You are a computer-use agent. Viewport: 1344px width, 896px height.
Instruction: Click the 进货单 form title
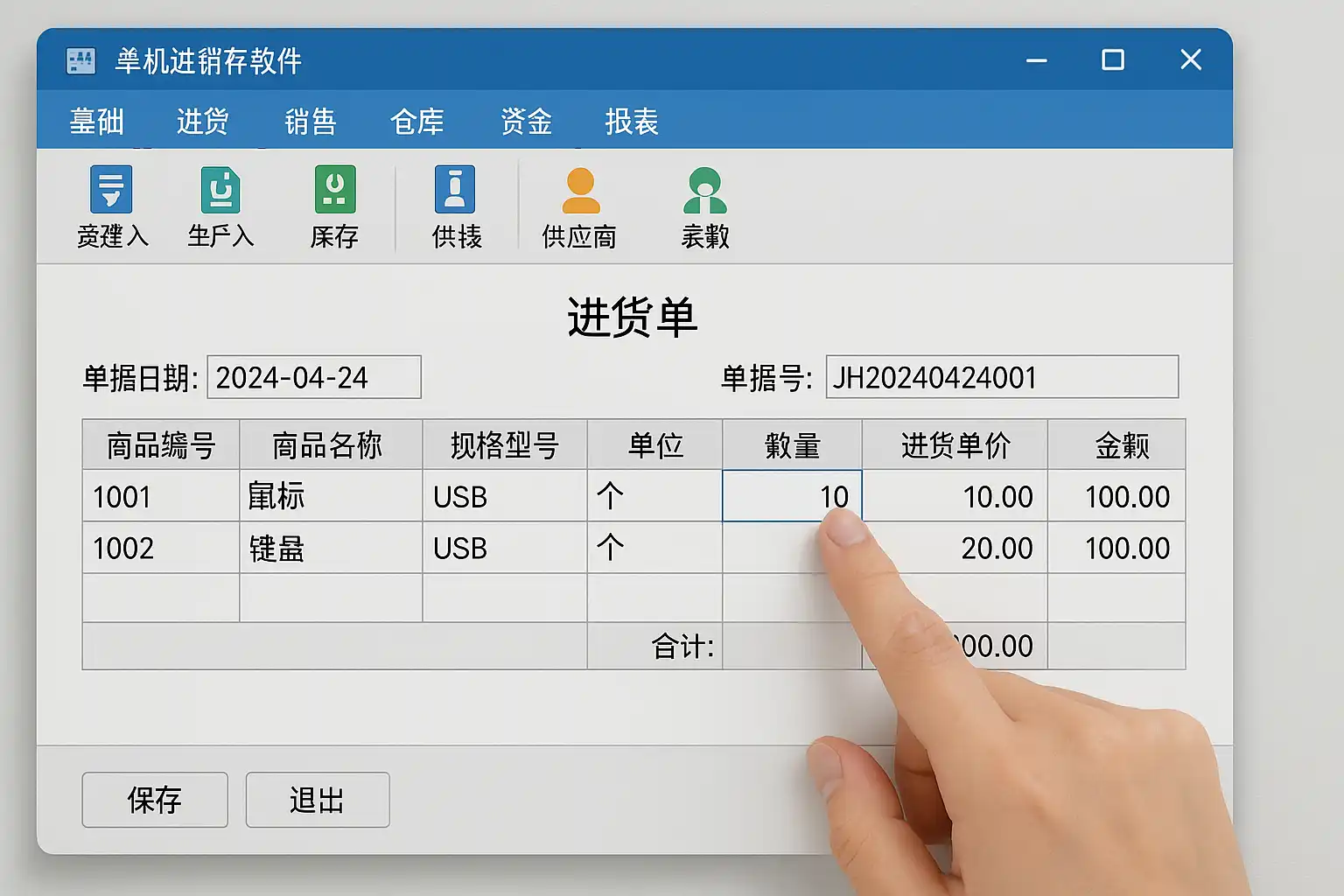point(632,317)
